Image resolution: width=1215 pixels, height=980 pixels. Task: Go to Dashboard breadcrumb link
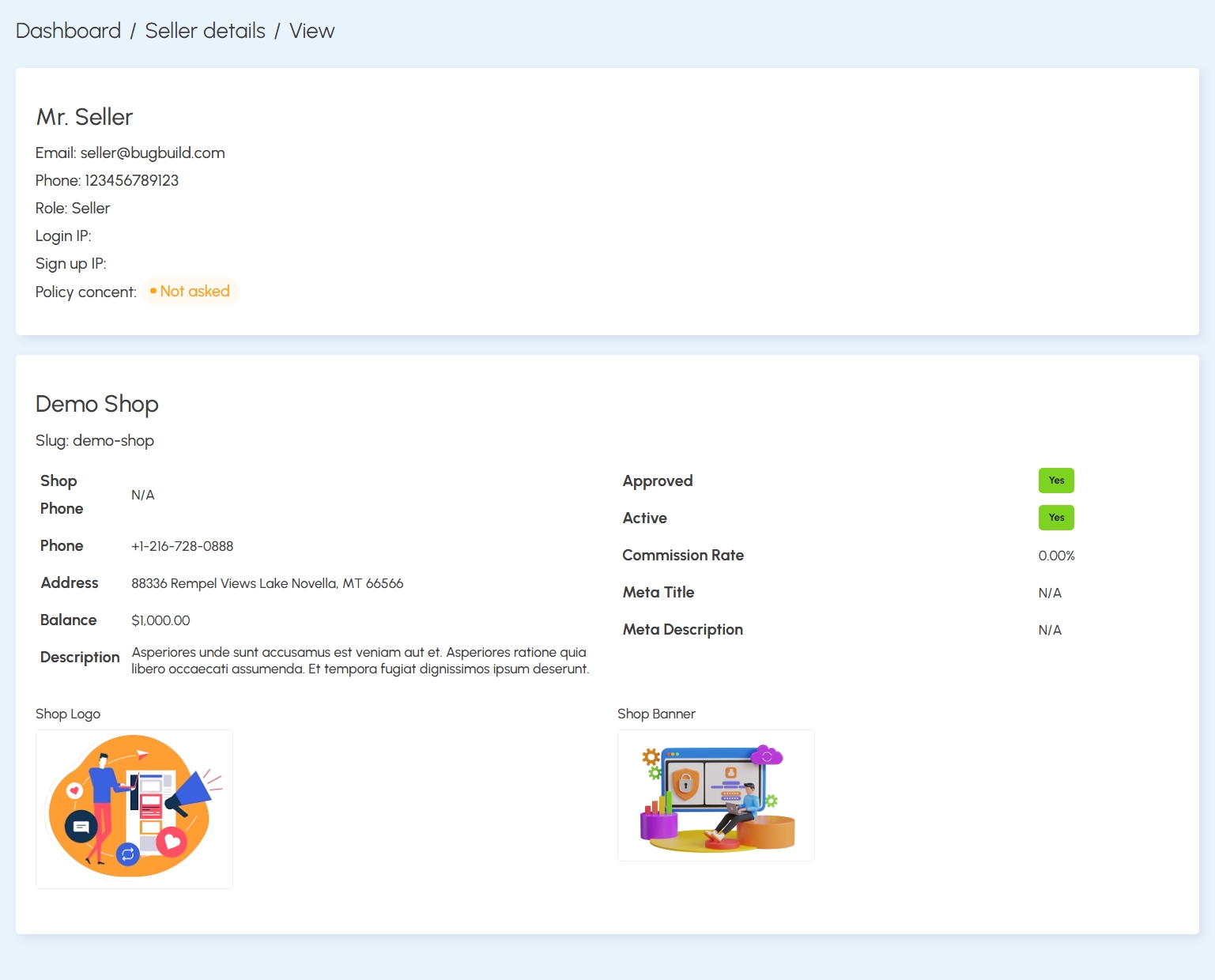click(68, 31)
